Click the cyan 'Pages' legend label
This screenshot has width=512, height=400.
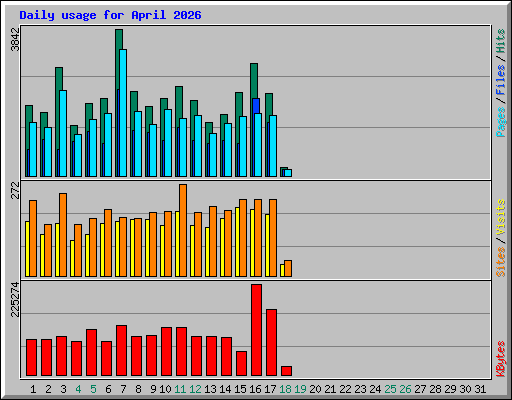click(x=501, y=122)
